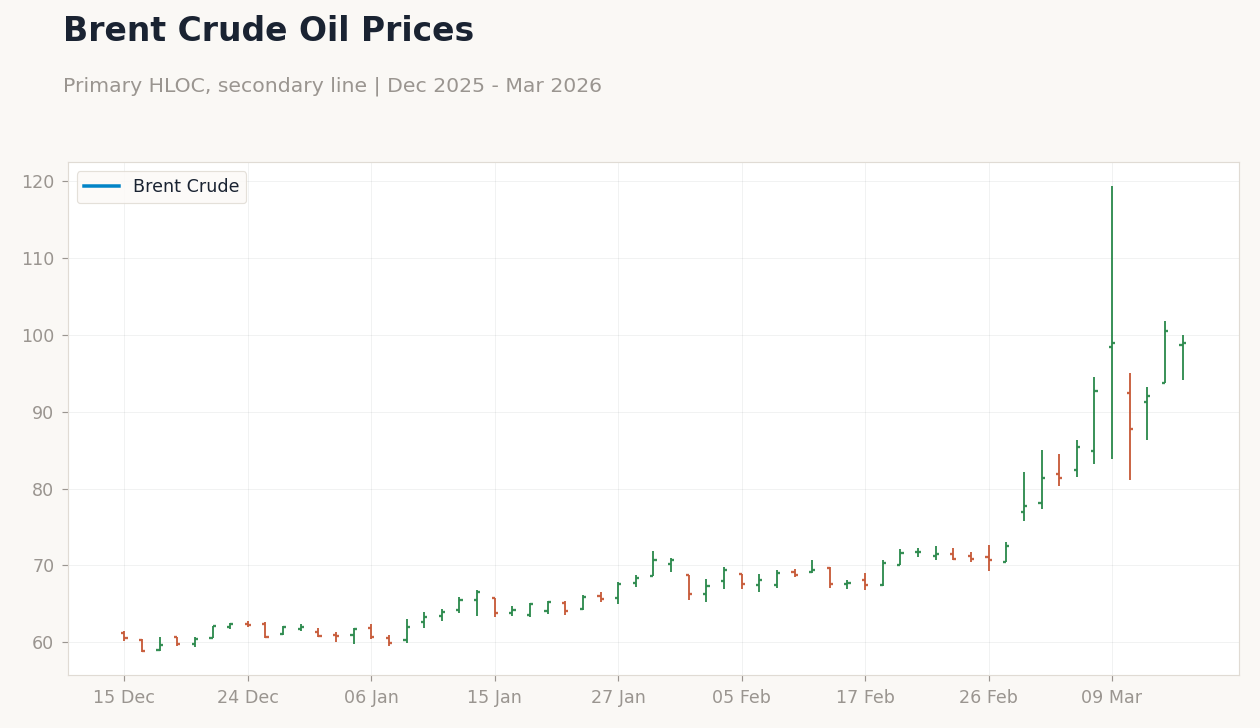Click the red HLOC bar after the price spike
1260x728 pixels.
[x=1130, y=425]
